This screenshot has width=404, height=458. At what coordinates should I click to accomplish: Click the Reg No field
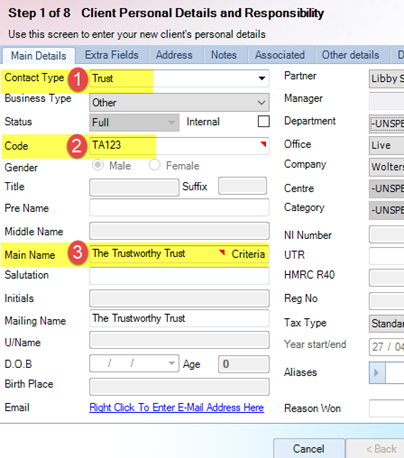click(x=387, y=301)
